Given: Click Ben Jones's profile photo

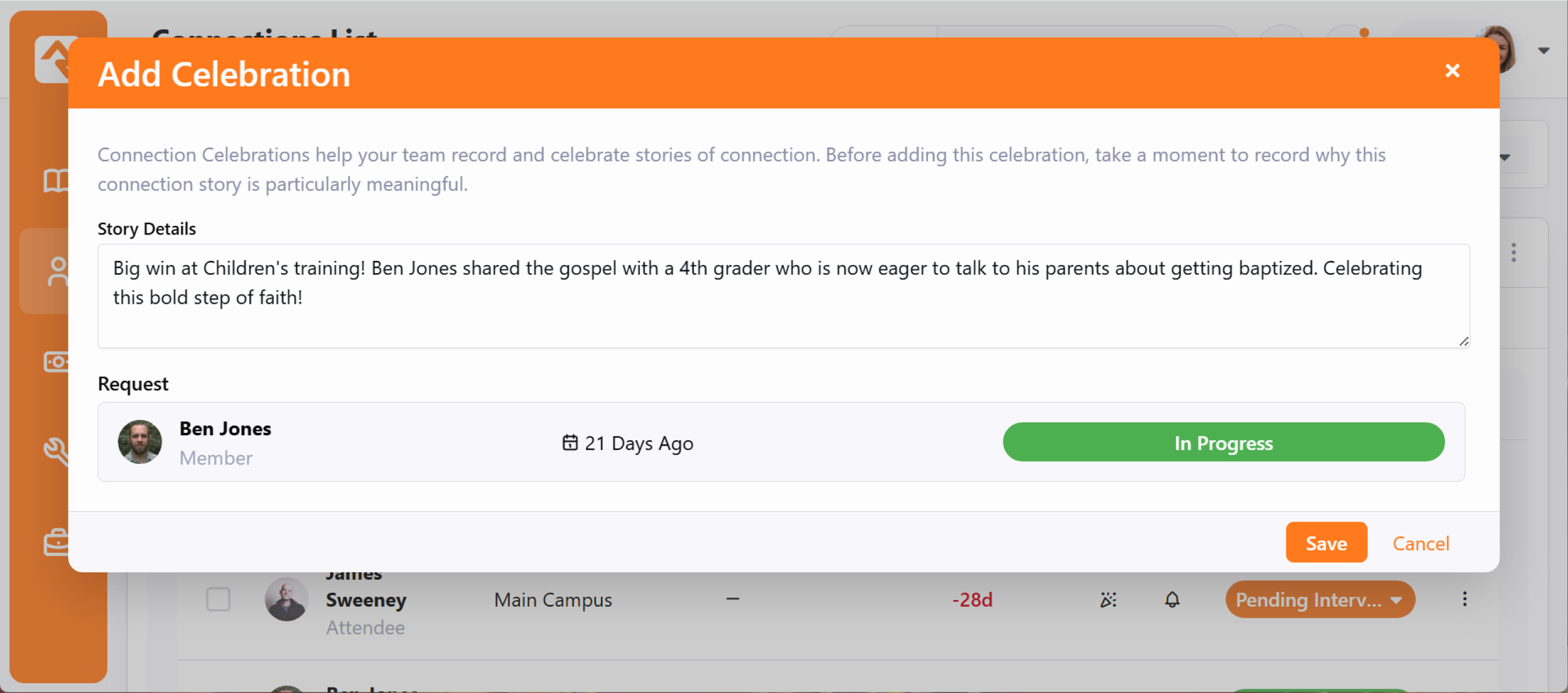Looking at the screenshot, I should coord(140,442).
